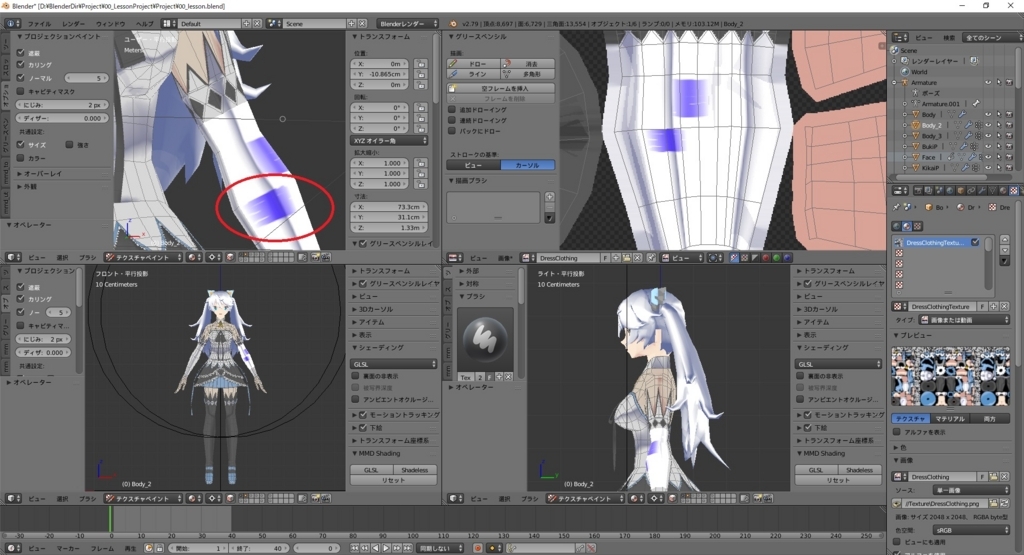Click screen layout selector icon beside Default
The width and height of the screenshot is (1024, 555).
pos(168,24)
